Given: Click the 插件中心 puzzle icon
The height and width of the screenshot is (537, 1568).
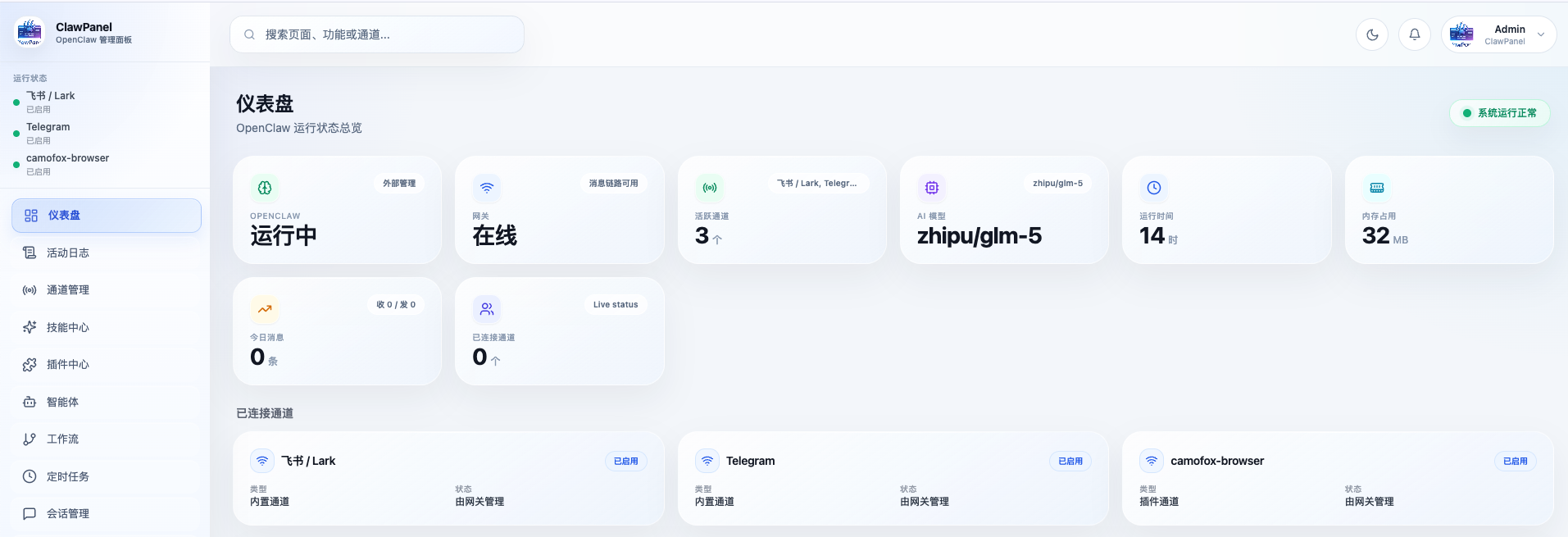Looking at the screenshot, I should (30, 365).
